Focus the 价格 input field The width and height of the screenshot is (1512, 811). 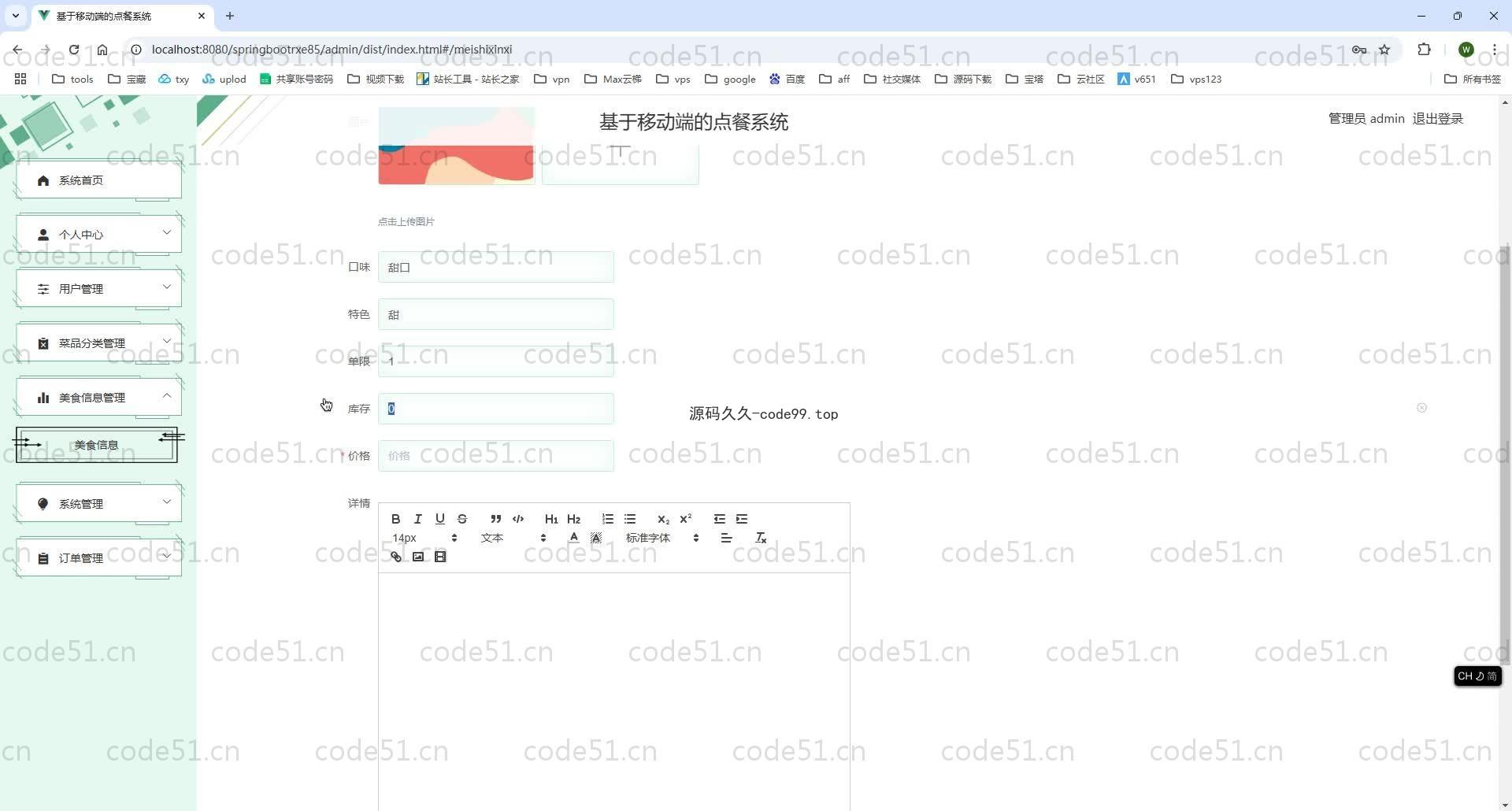(496, 456)
